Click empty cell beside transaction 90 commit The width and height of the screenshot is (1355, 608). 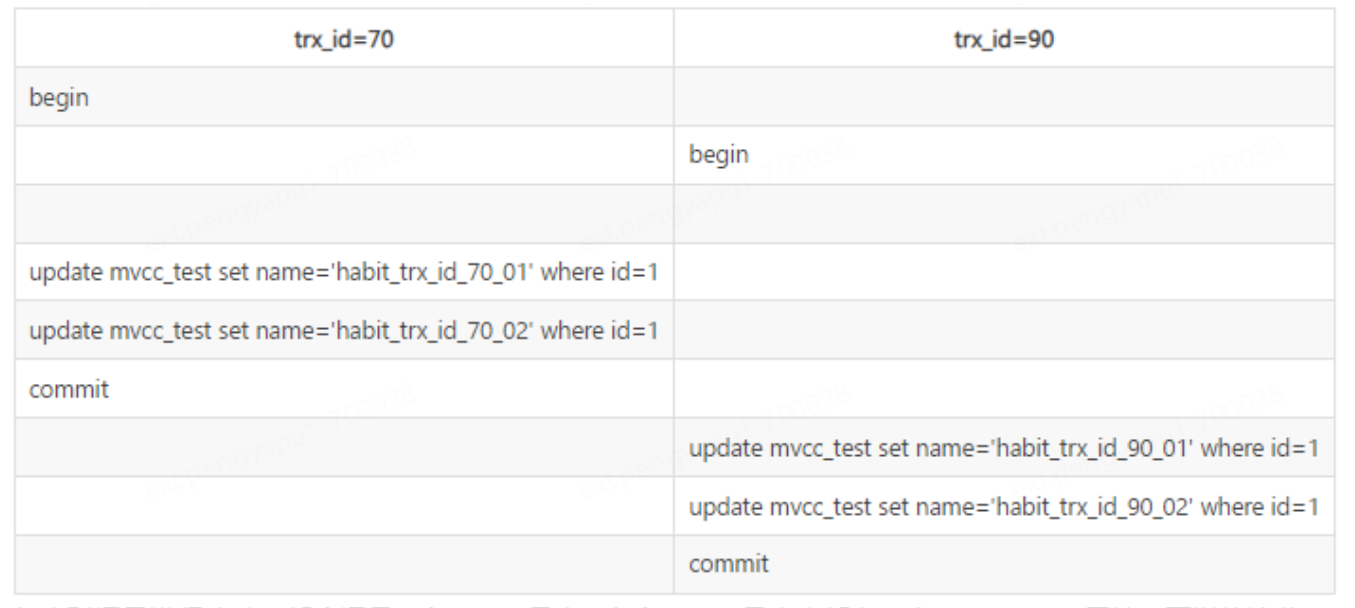coord(343,563)
